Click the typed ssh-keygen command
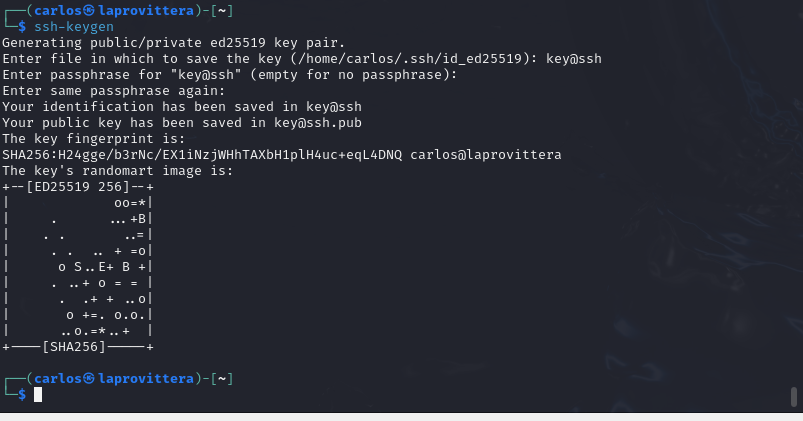Viewport: 803px width, 421px height. click(x=74, y=27)
